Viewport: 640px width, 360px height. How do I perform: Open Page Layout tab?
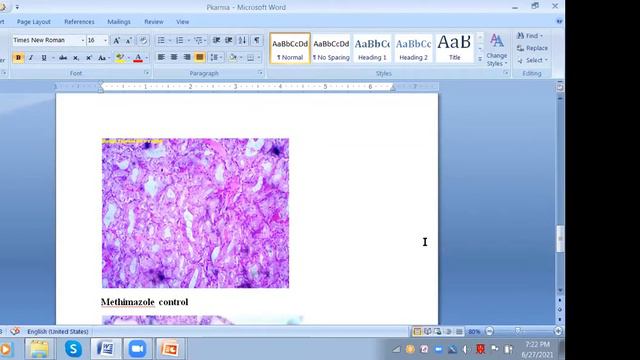(x=34, y=22)
